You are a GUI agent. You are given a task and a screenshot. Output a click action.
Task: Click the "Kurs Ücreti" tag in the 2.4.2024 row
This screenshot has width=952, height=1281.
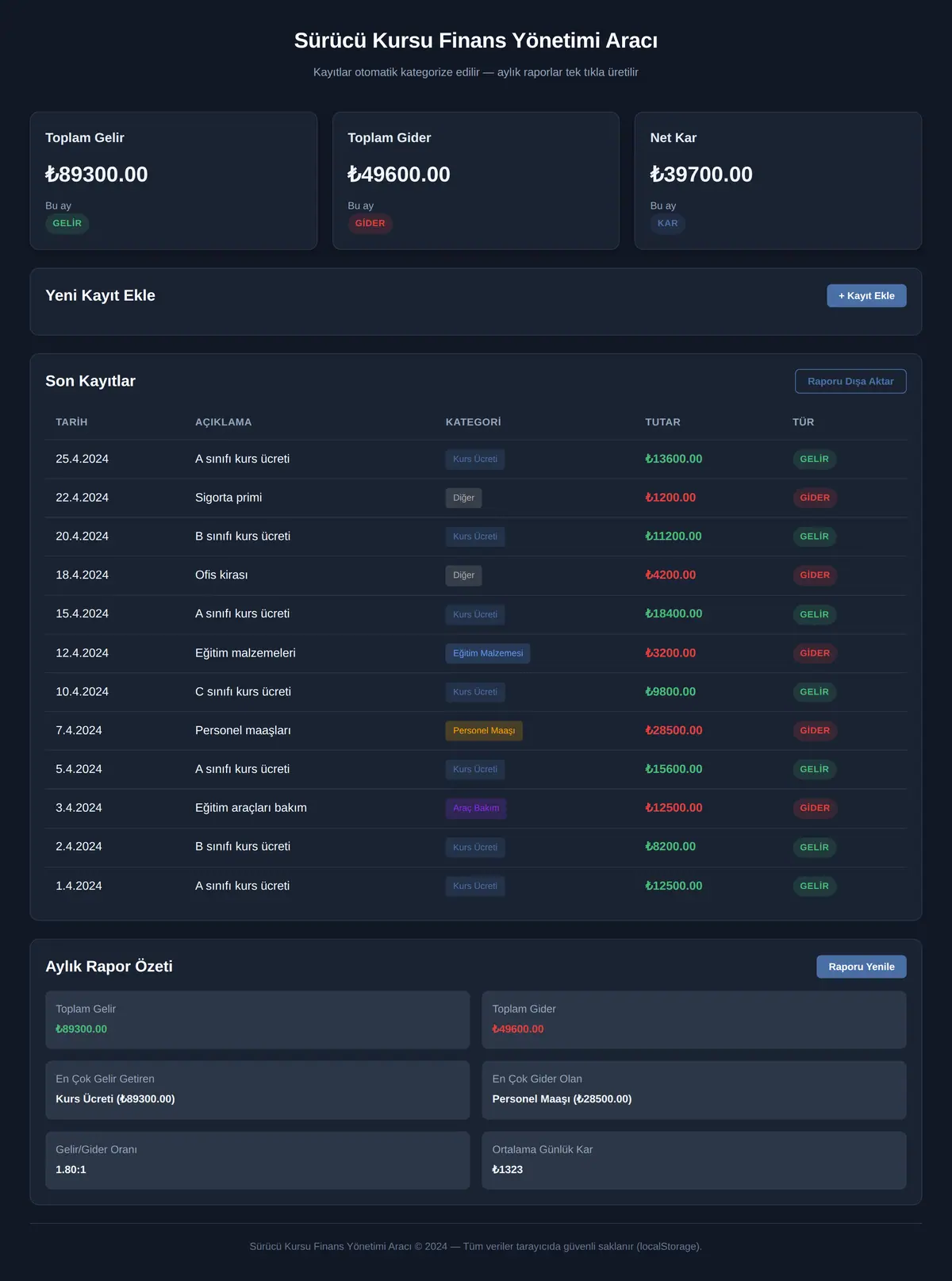475,848
